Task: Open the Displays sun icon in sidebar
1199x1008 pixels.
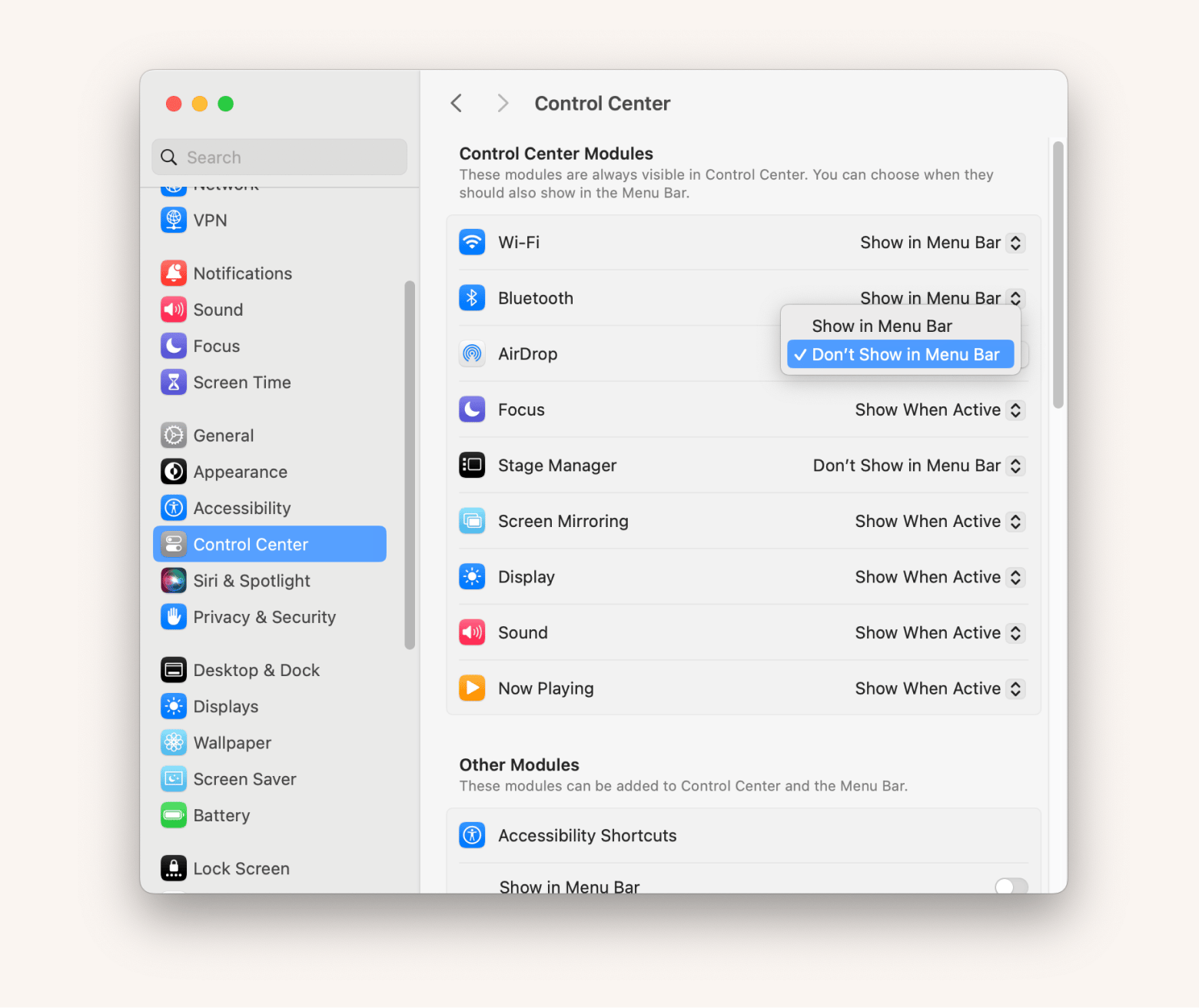Action: click(174, 706)
